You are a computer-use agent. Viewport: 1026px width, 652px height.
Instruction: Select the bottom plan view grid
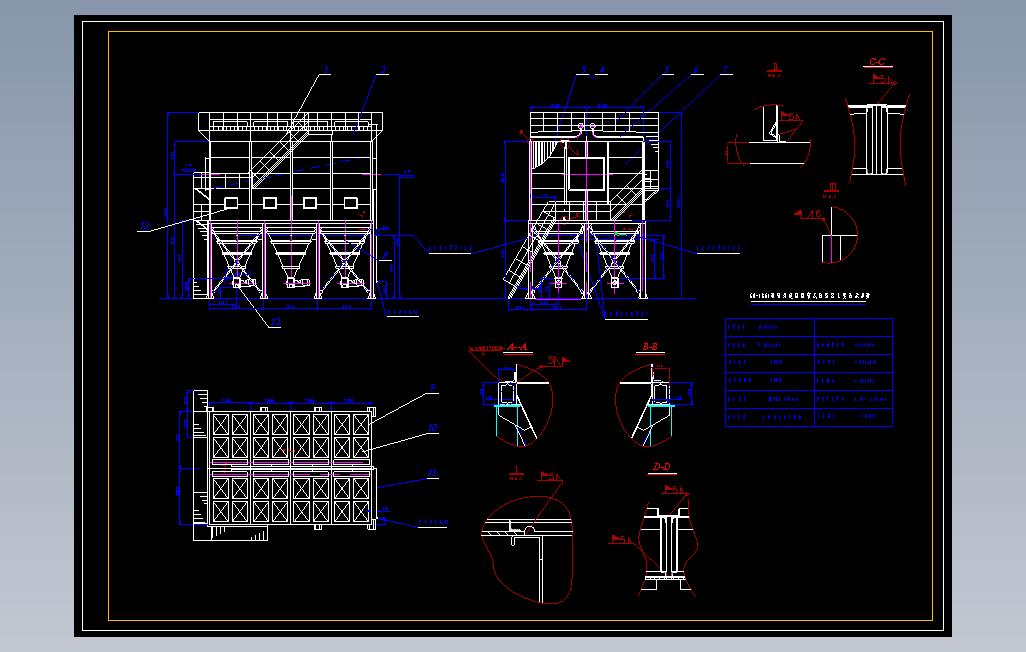click(x=291, y=467)
